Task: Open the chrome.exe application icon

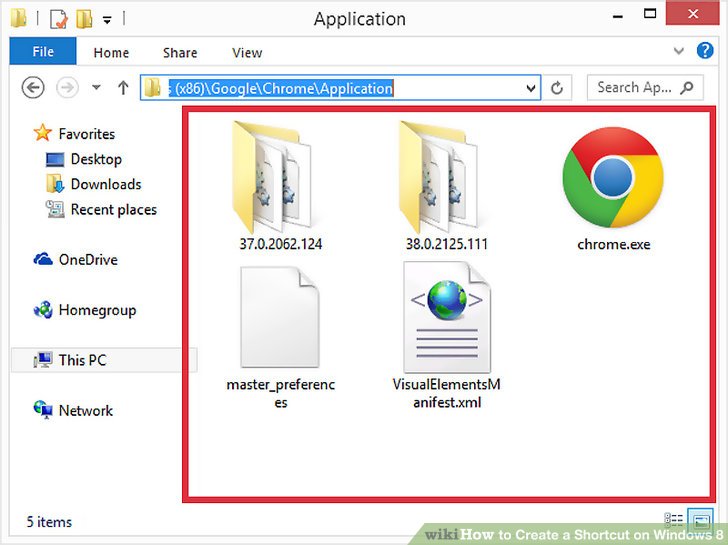Action: point(613,177)
